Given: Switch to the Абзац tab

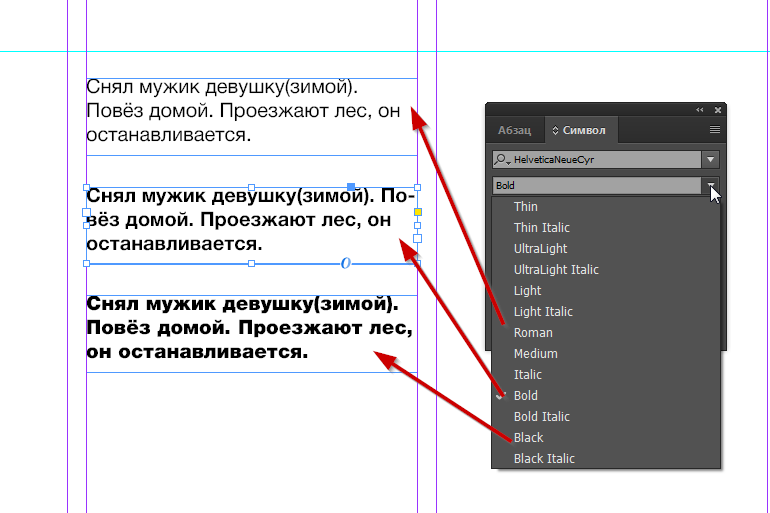Looking at the screenshot, I should click(515, 130).
